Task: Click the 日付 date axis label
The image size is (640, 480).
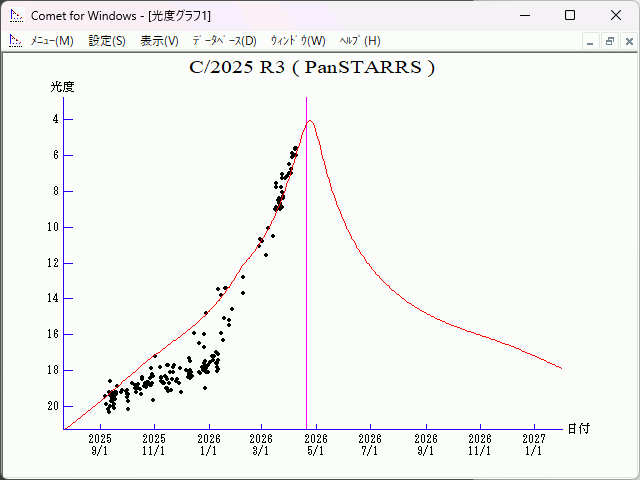Action: tap(578, 429)
